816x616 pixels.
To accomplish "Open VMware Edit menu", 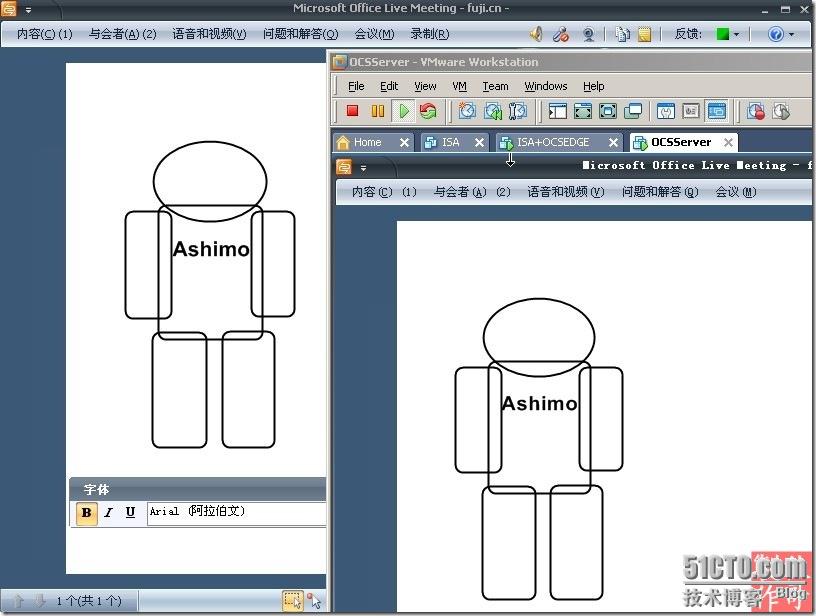I will (x=389, y=86).
